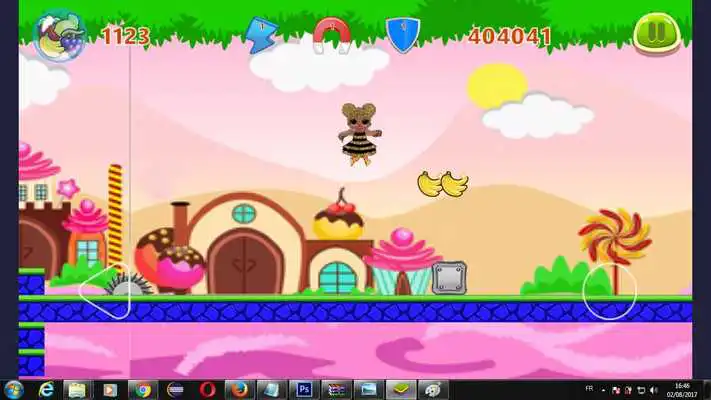711x400 pixels.
Task: Tap the red magnet power-up icon
Action: [332, 35]
